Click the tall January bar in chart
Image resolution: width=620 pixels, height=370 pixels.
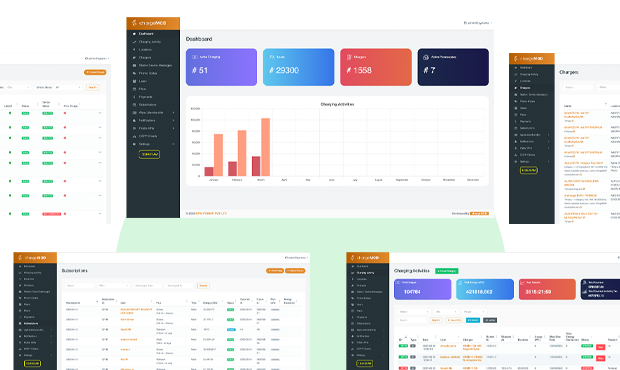click(x=218, y=155)
